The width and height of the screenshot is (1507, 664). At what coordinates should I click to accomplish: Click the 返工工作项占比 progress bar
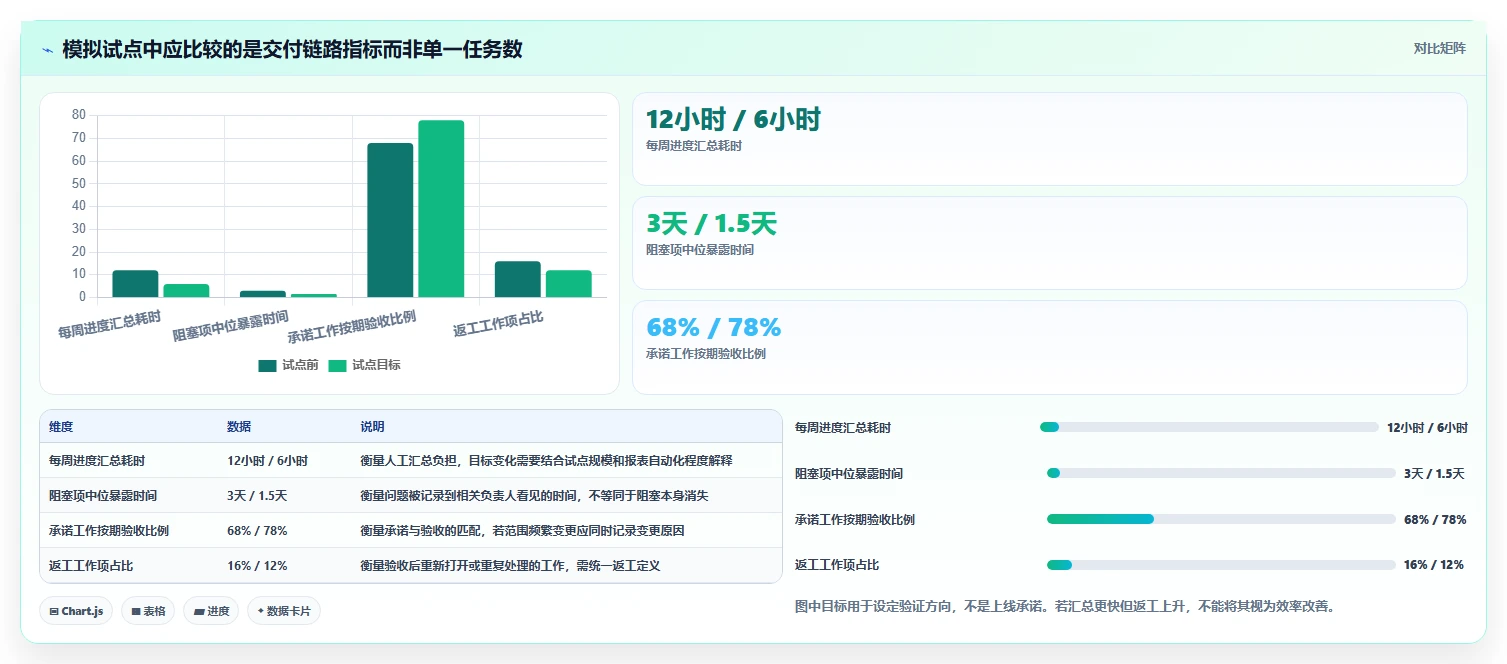pos(1221,565)
